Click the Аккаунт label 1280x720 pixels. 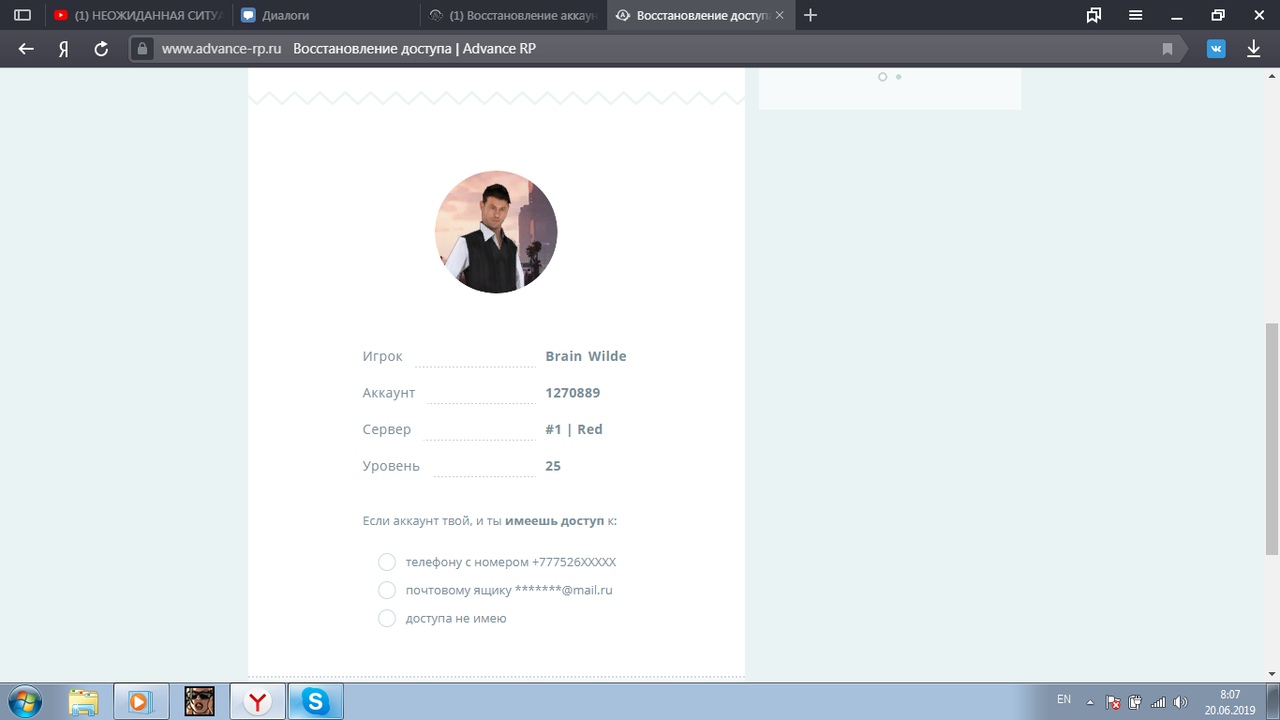[x=389, y=393]
